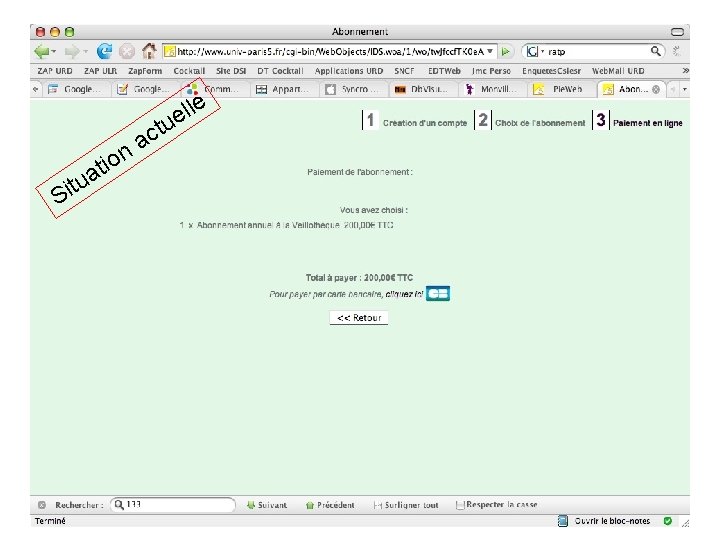The width and height of the screenshot is (720, 540).
Task: Click Ouvrir le bloc-notes in status bar
Action: tap(612, 521)
